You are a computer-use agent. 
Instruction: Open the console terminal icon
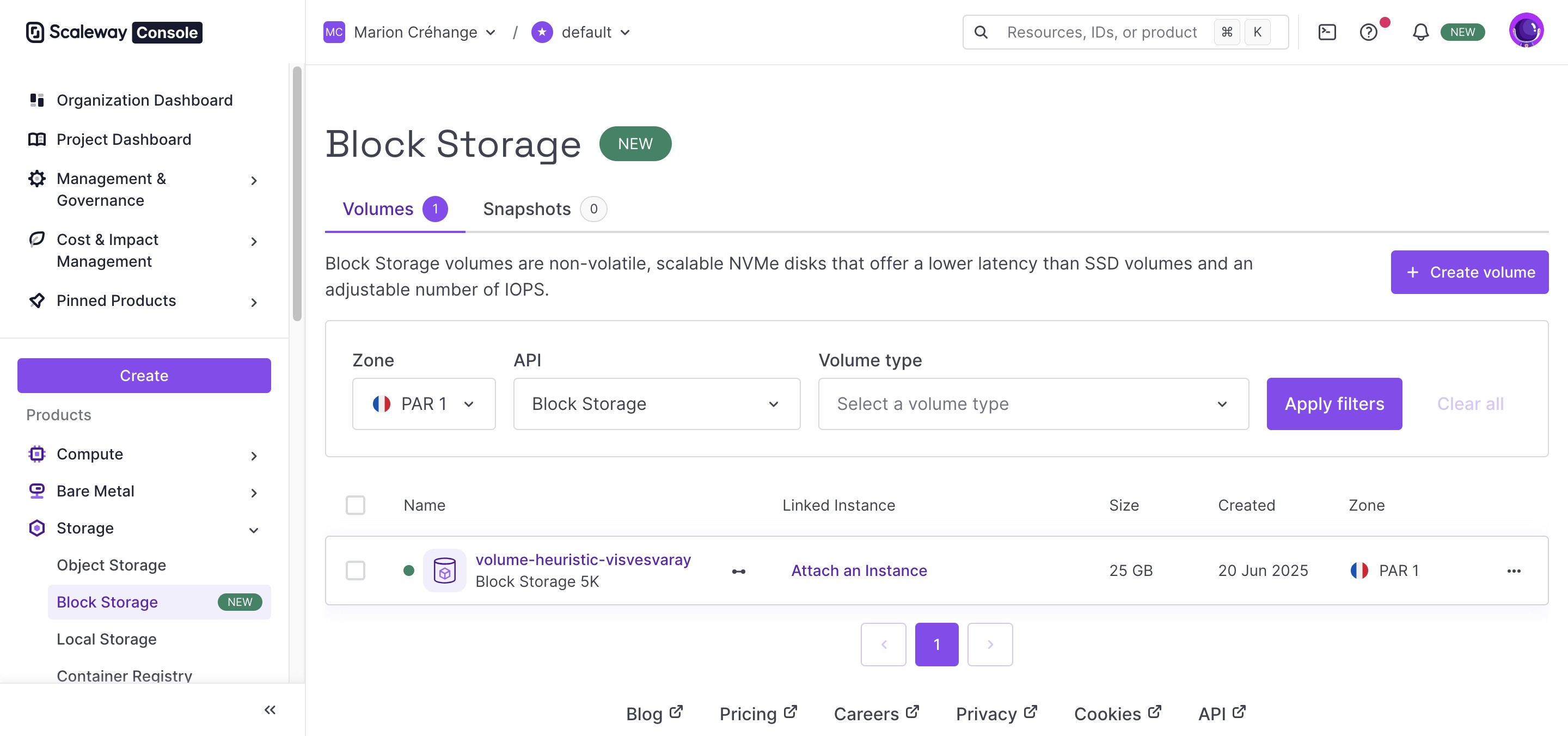click(1327, 32)
